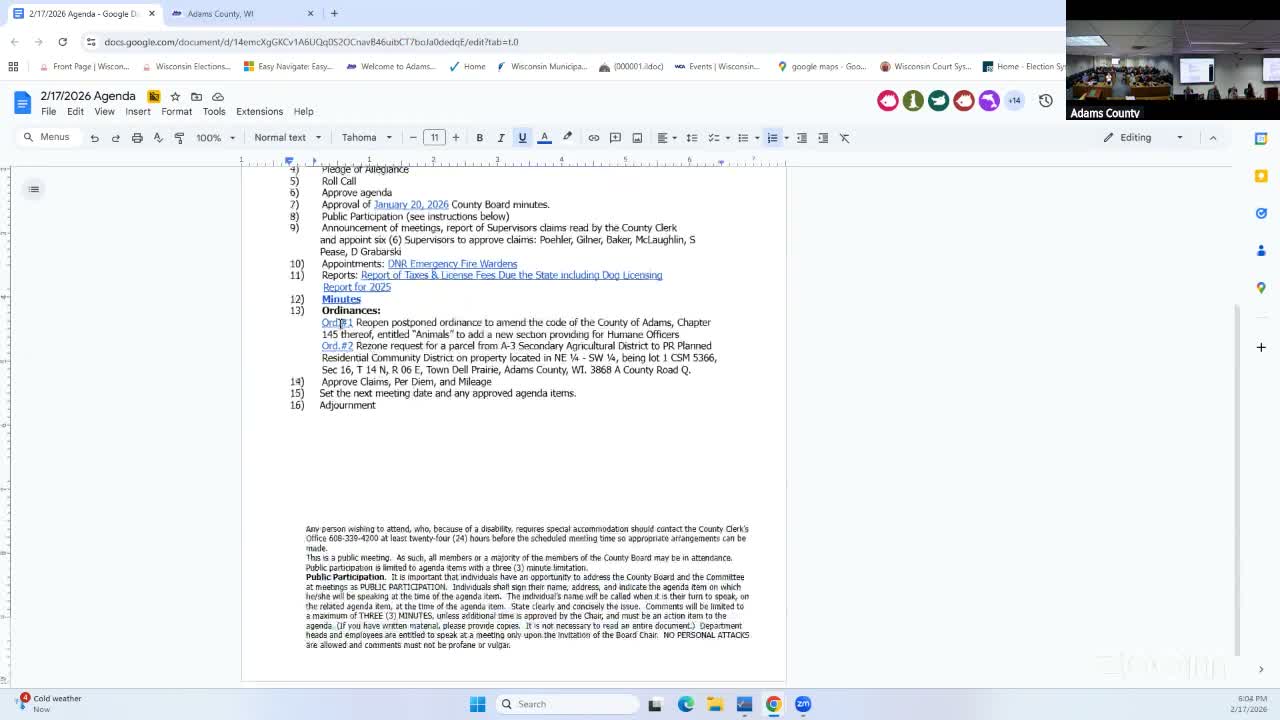The width and height of the screenshot is (1280, 720).
Task: Open the Windows Start menu
Action: 477,704
